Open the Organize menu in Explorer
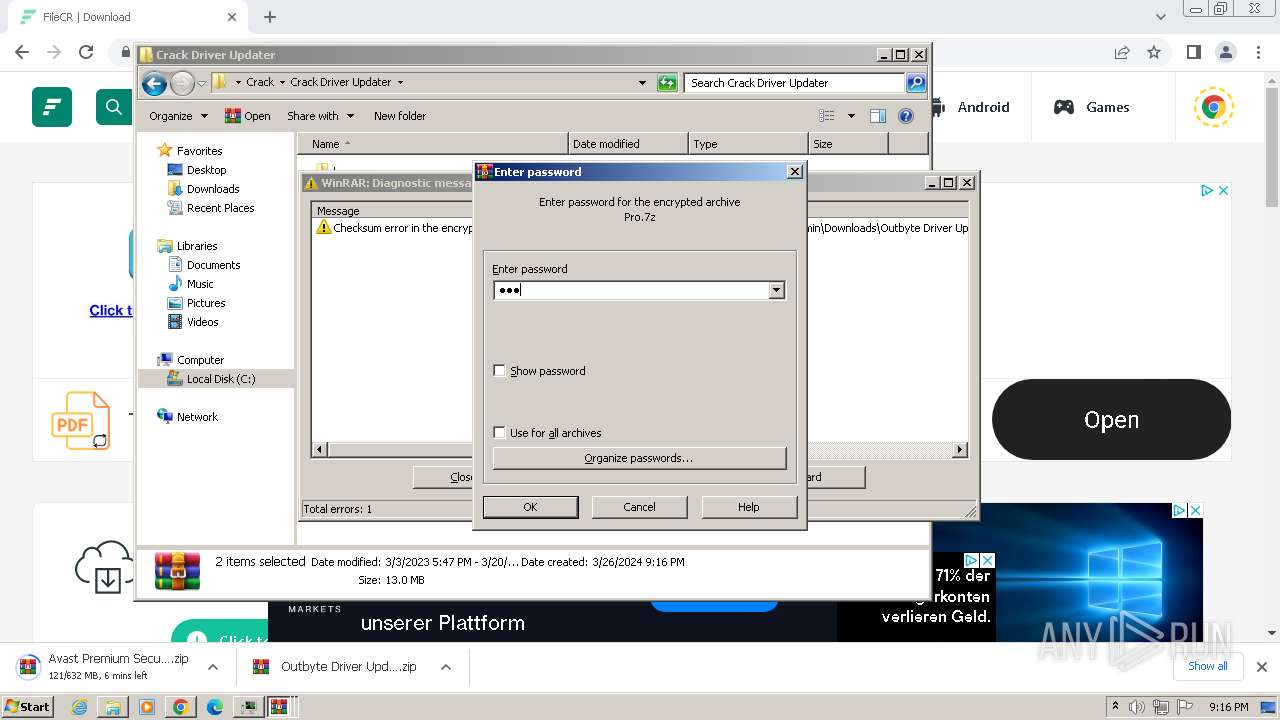Viewport: 1280px width, 720px height. click(x=178, y=116)
